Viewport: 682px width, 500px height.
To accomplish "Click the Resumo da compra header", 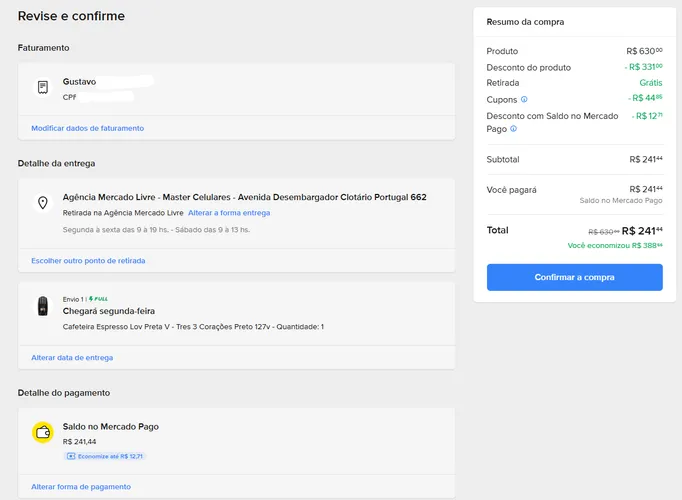I will tap(525, 22).
